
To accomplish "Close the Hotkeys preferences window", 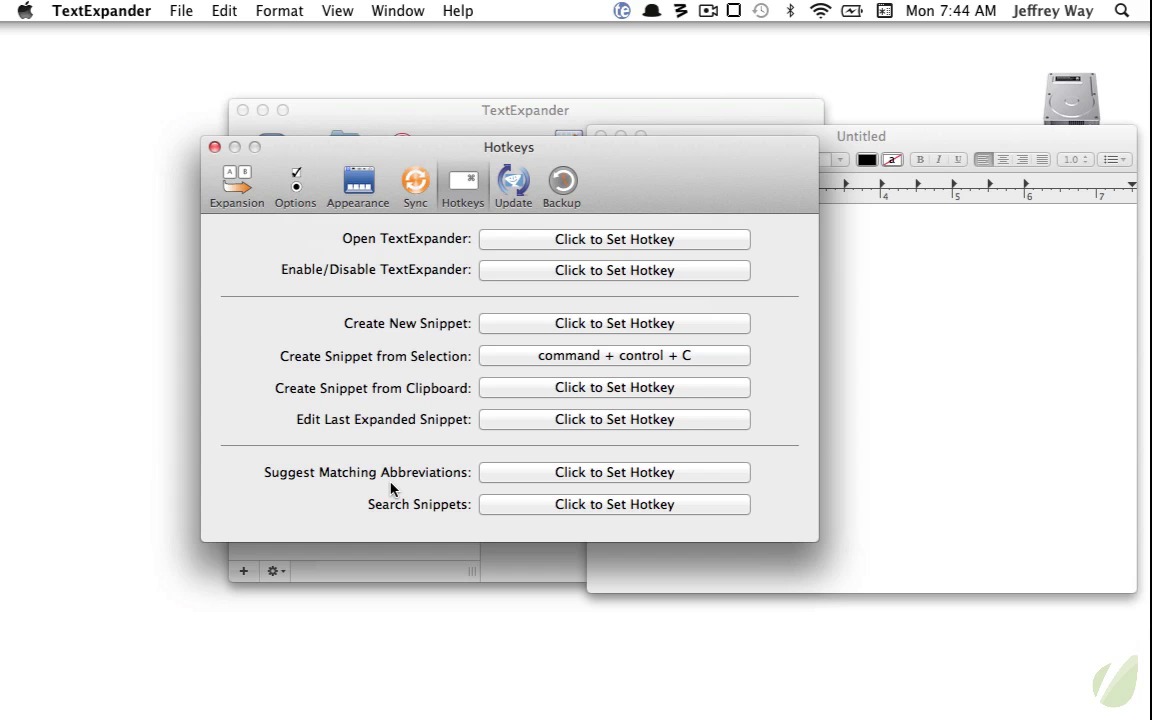I will click(x=215, y=147).
